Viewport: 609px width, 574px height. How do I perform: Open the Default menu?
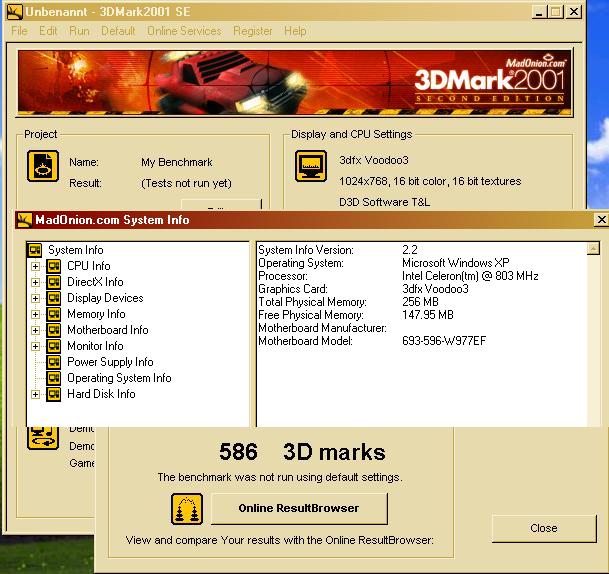pos(118,31)
